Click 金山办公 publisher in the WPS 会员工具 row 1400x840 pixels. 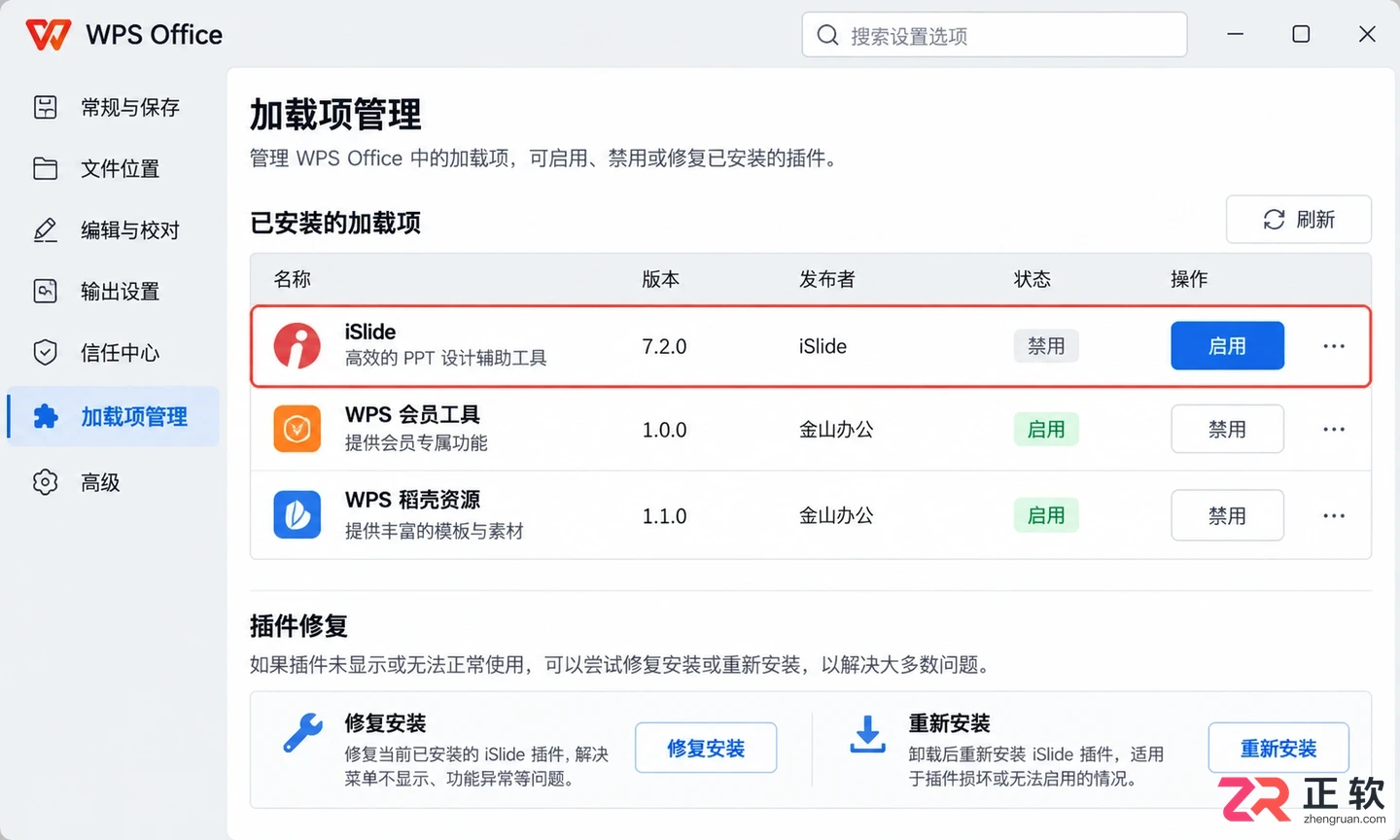point(837,430)
